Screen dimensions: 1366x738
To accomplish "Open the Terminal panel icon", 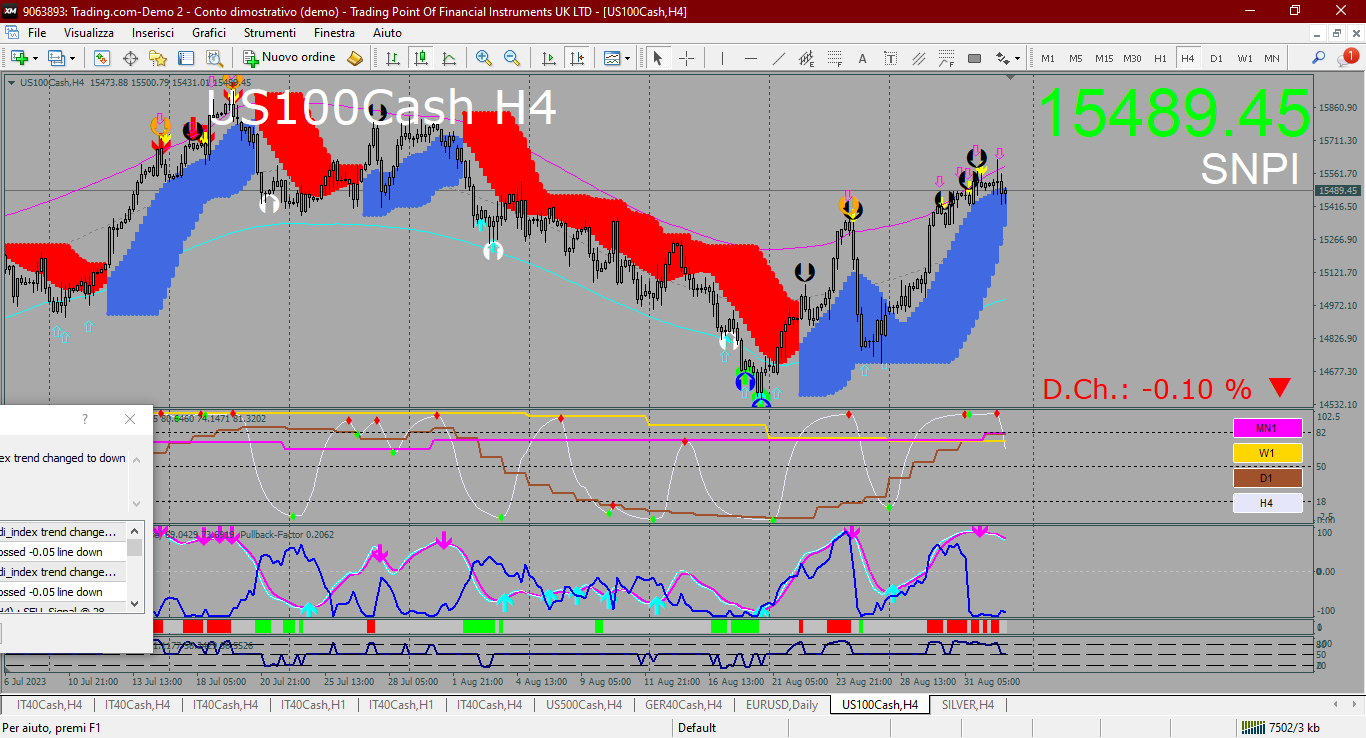I will click(x=187, y=58).
